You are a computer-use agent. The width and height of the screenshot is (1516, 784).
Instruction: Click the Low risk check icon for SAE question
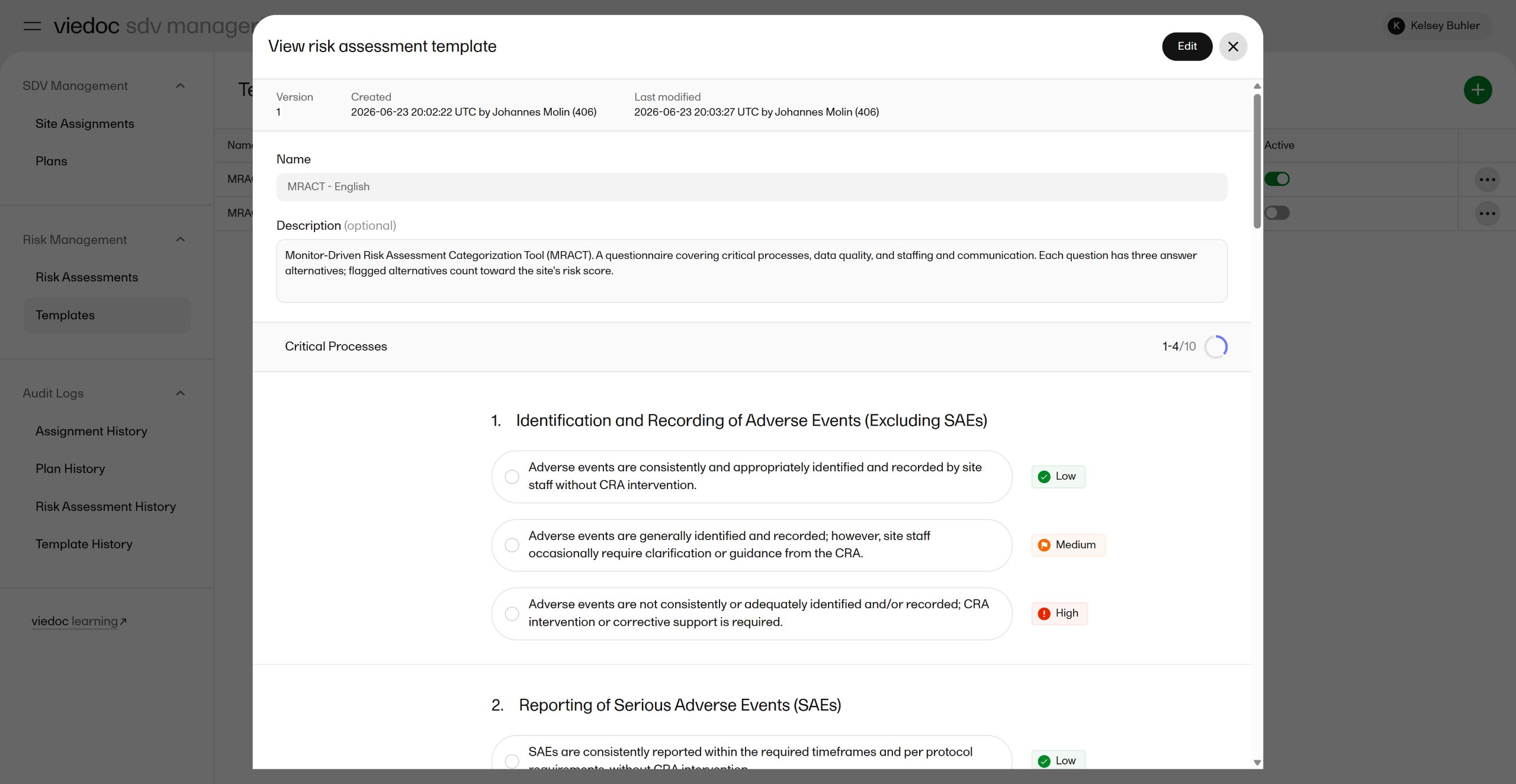[1044, 761]
